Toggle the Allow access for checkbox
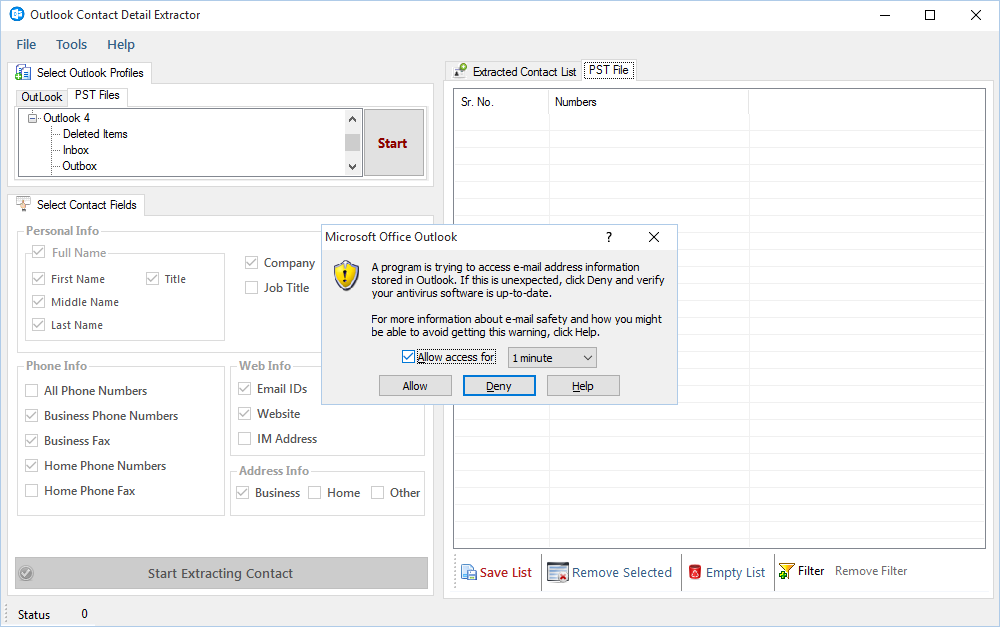The image size is (1000, 627). point(408,357)
